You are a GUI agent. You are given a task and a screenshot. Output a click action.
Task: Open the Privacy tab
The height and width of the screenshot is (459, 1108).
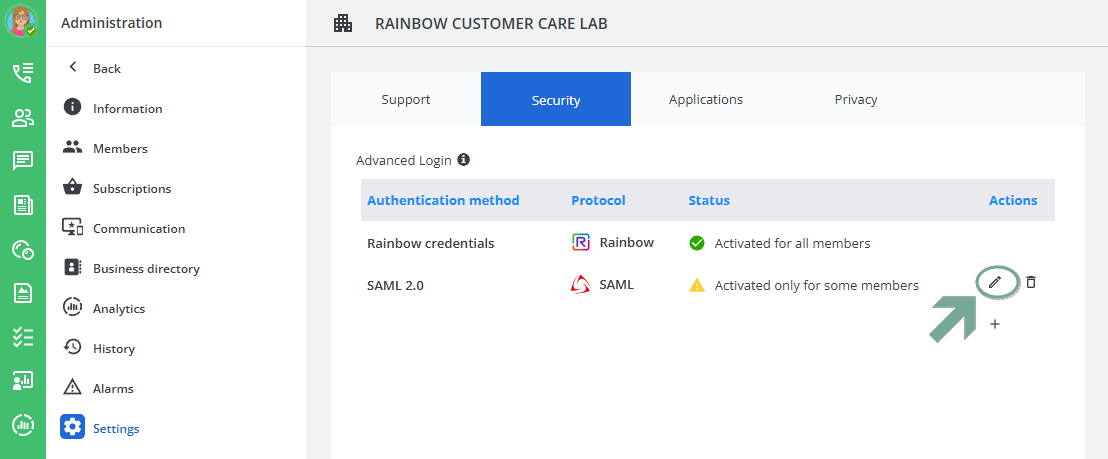point(856,99)
